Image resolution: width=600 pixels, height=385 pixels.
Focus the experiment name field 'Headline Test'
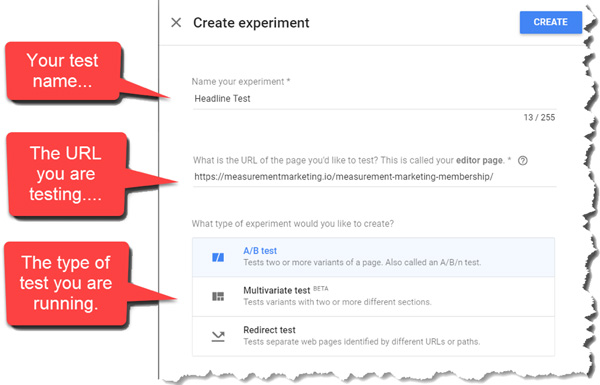(x=374, y=99)
